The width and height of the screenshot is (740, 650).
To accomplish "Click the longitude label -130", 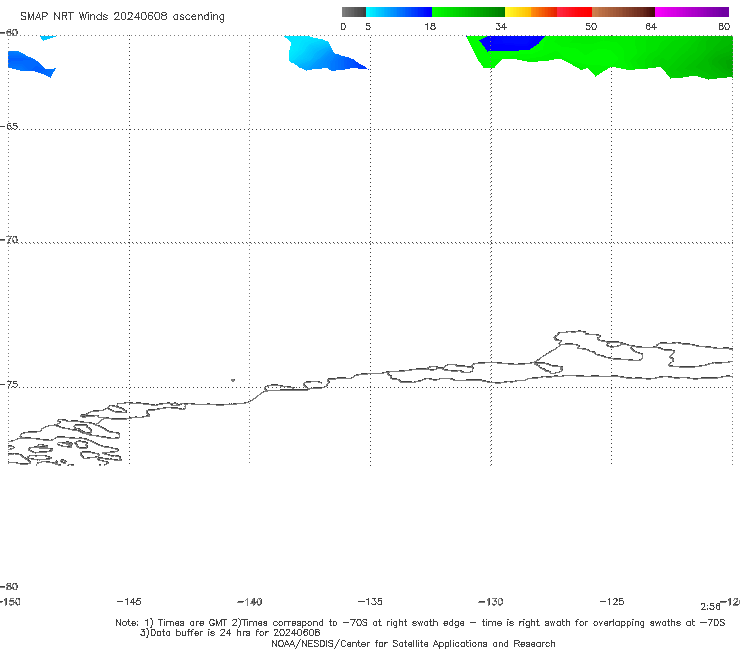I will [x=491, y=602].
